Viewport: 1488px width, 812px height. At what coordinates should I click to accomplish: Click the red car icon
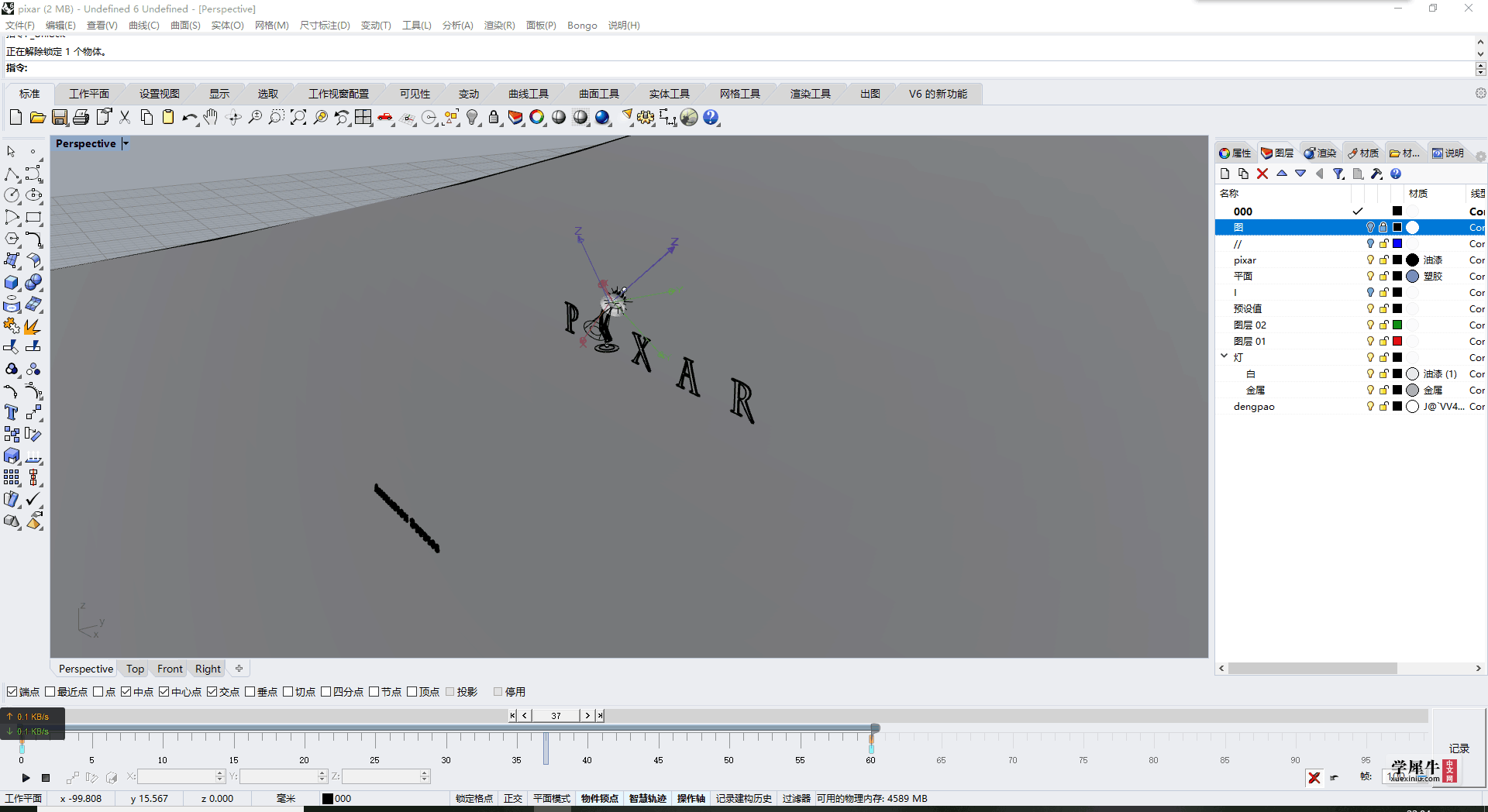pos(385,117)
